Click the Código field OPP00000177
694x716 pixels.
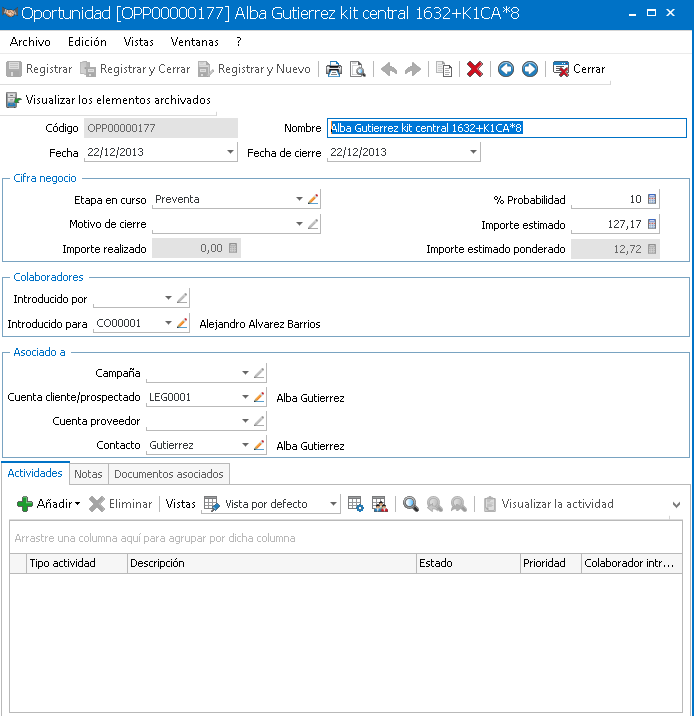pos(161,128)
